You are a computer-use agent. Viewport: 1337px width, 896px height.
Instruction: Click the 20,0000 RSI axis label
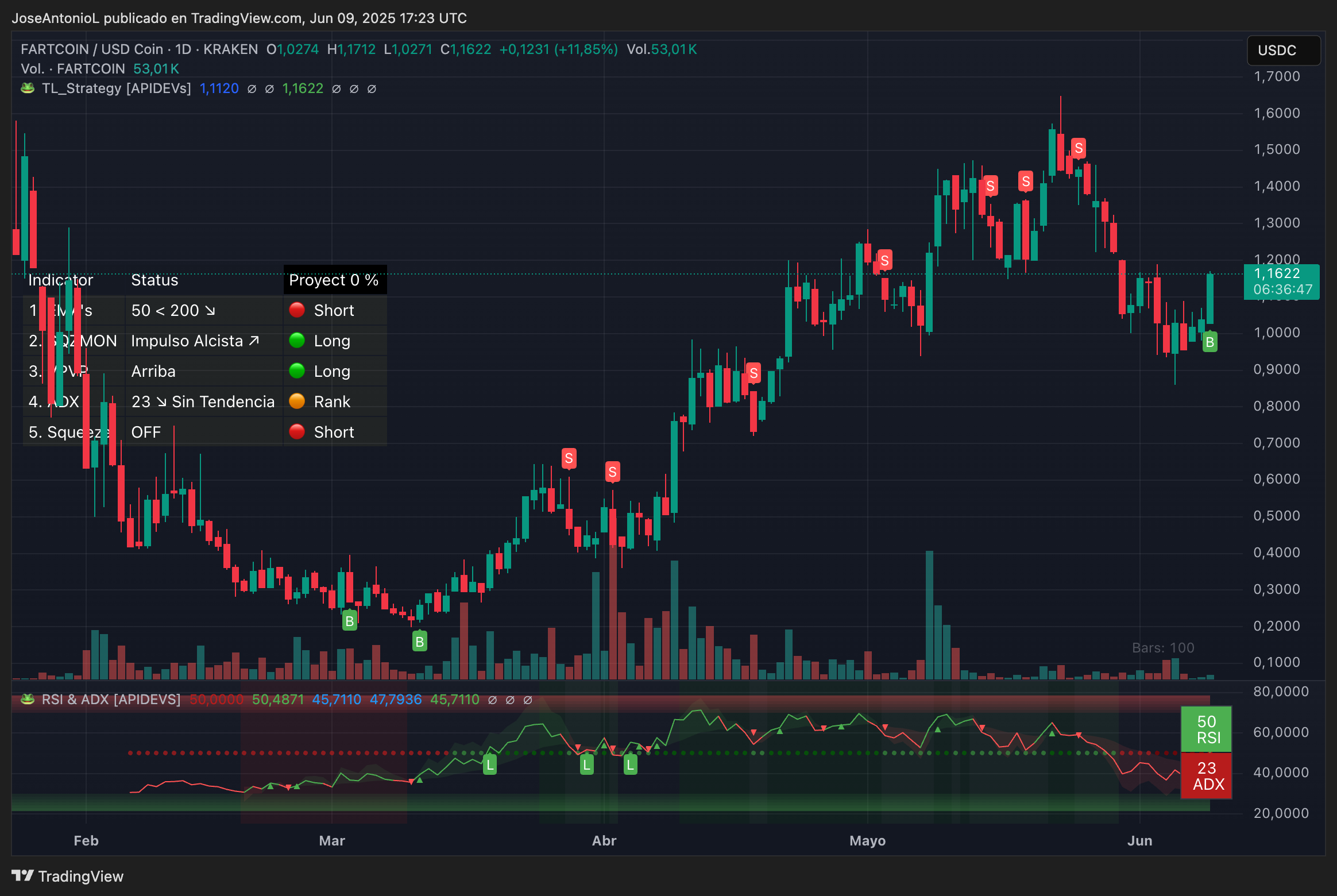(x=1281, y=813)
